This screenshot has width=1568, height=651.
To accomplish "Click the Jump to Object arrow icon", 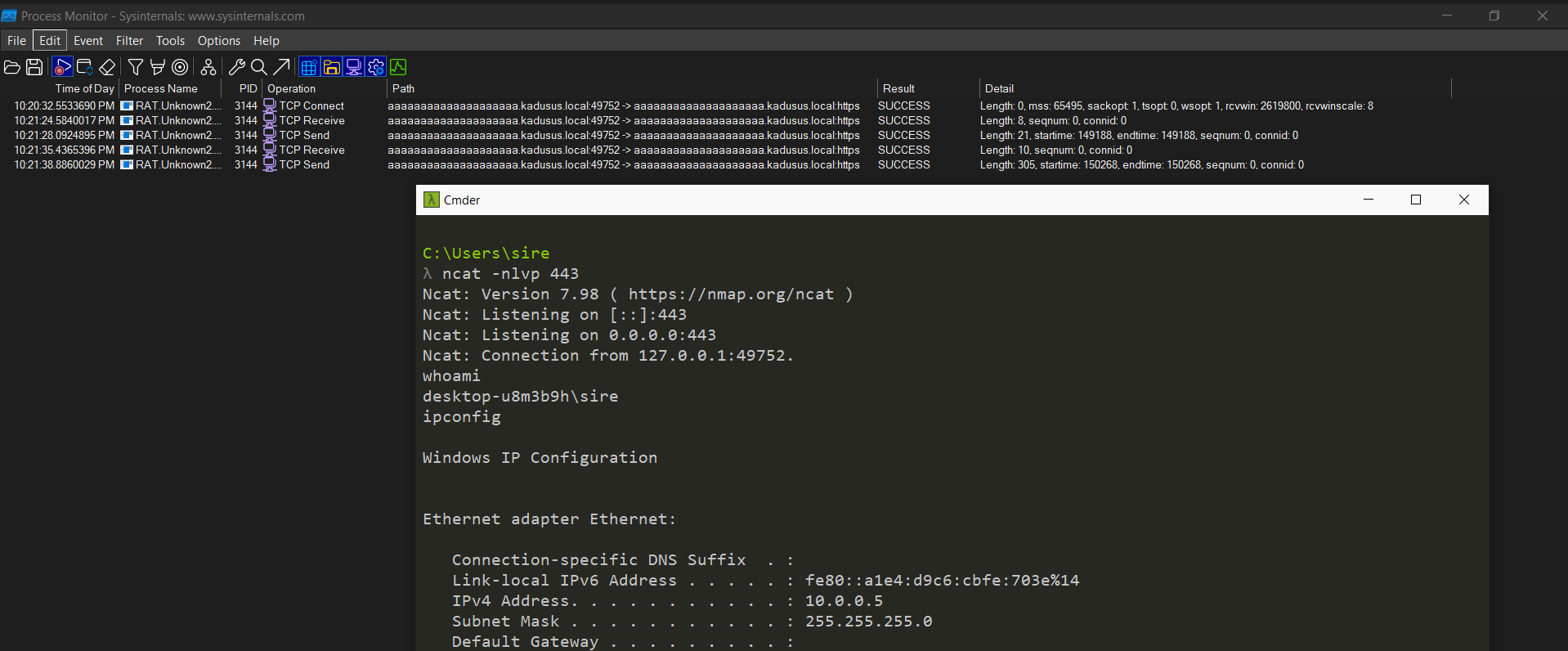I will (281, 67).
